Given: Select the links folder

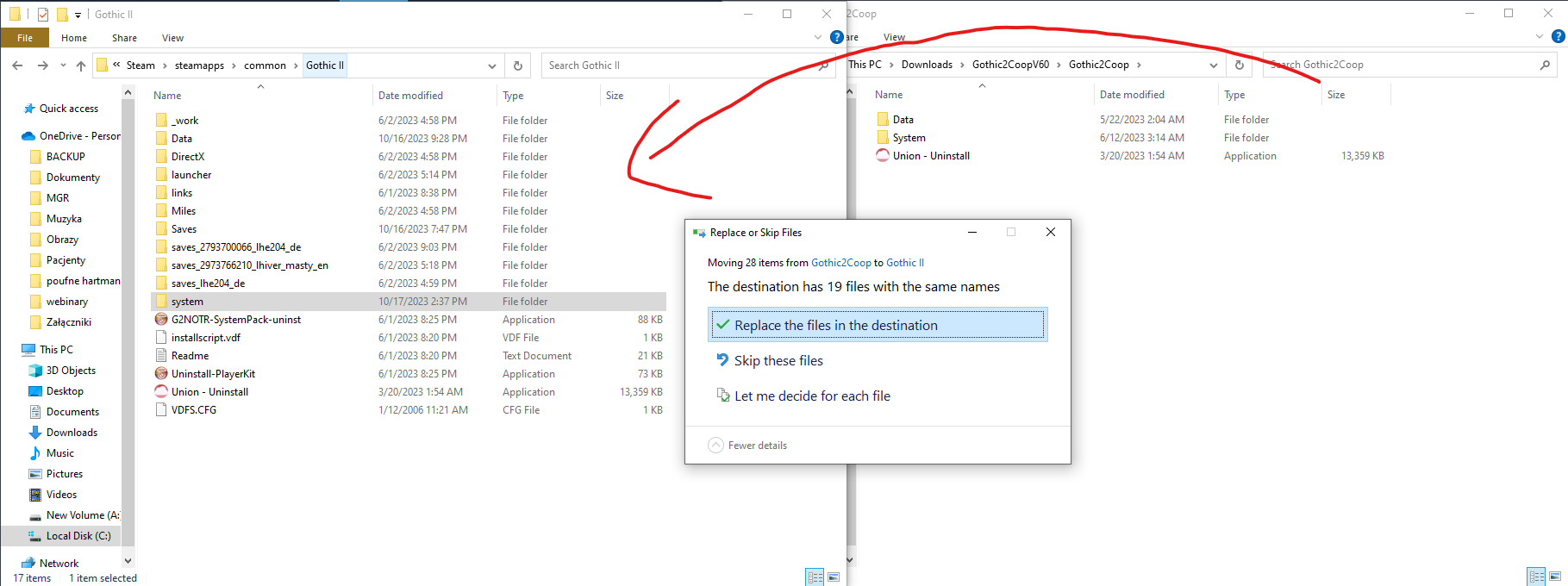Looking at the screenshot, I should 181,193.
